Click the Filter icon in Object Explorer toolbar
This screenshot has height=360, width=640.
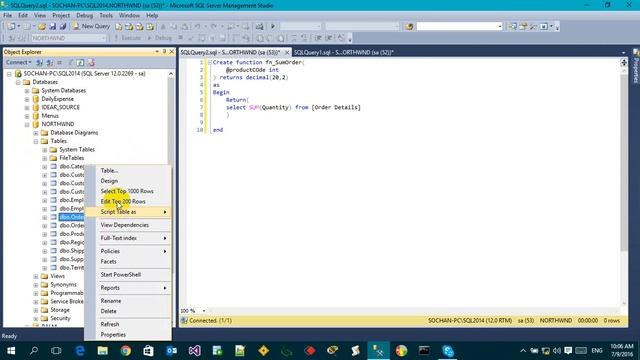pos(70,62)
